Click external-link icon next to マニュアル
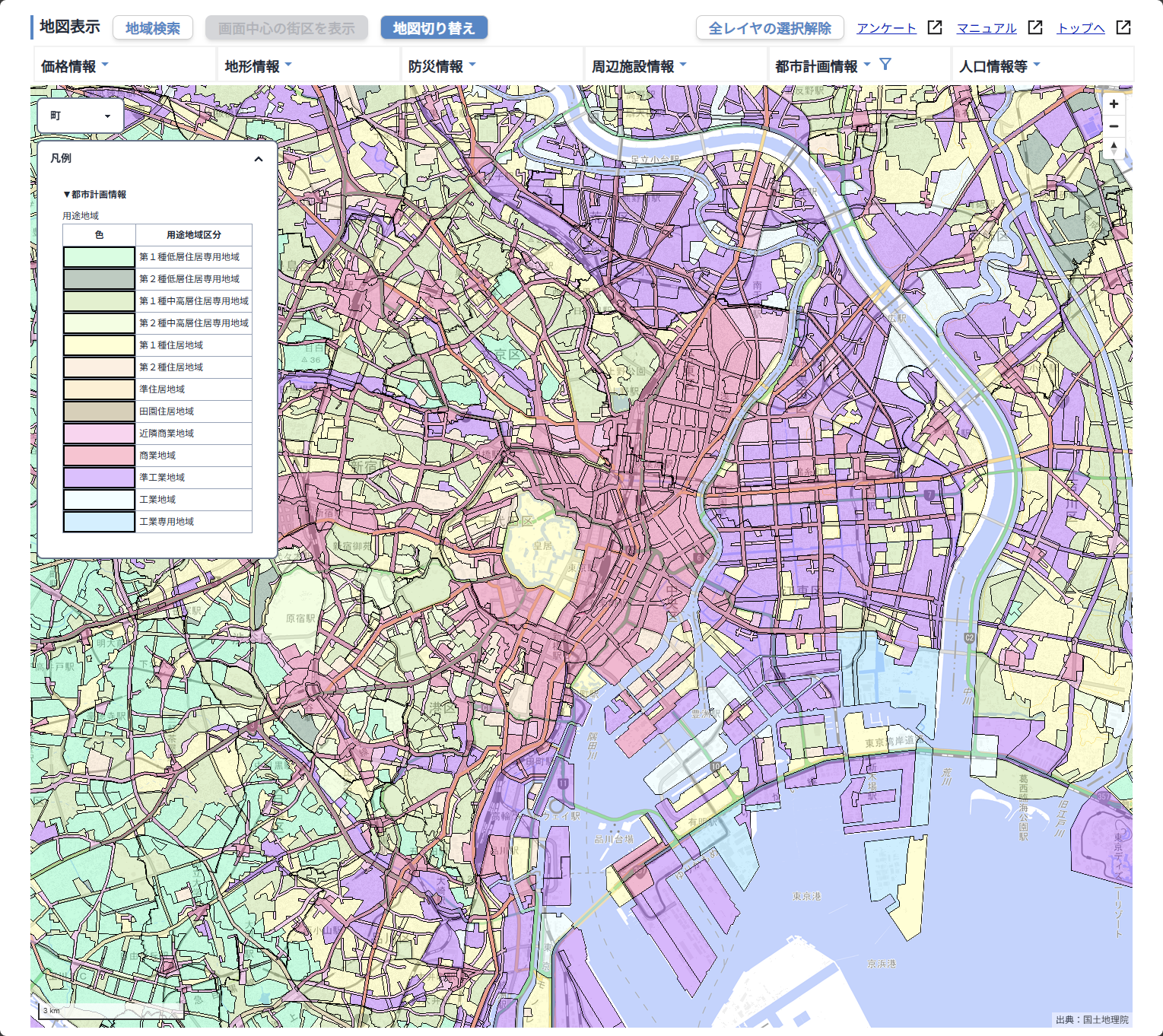This screenshot has height=1036, width=1163. point(1035,28)
